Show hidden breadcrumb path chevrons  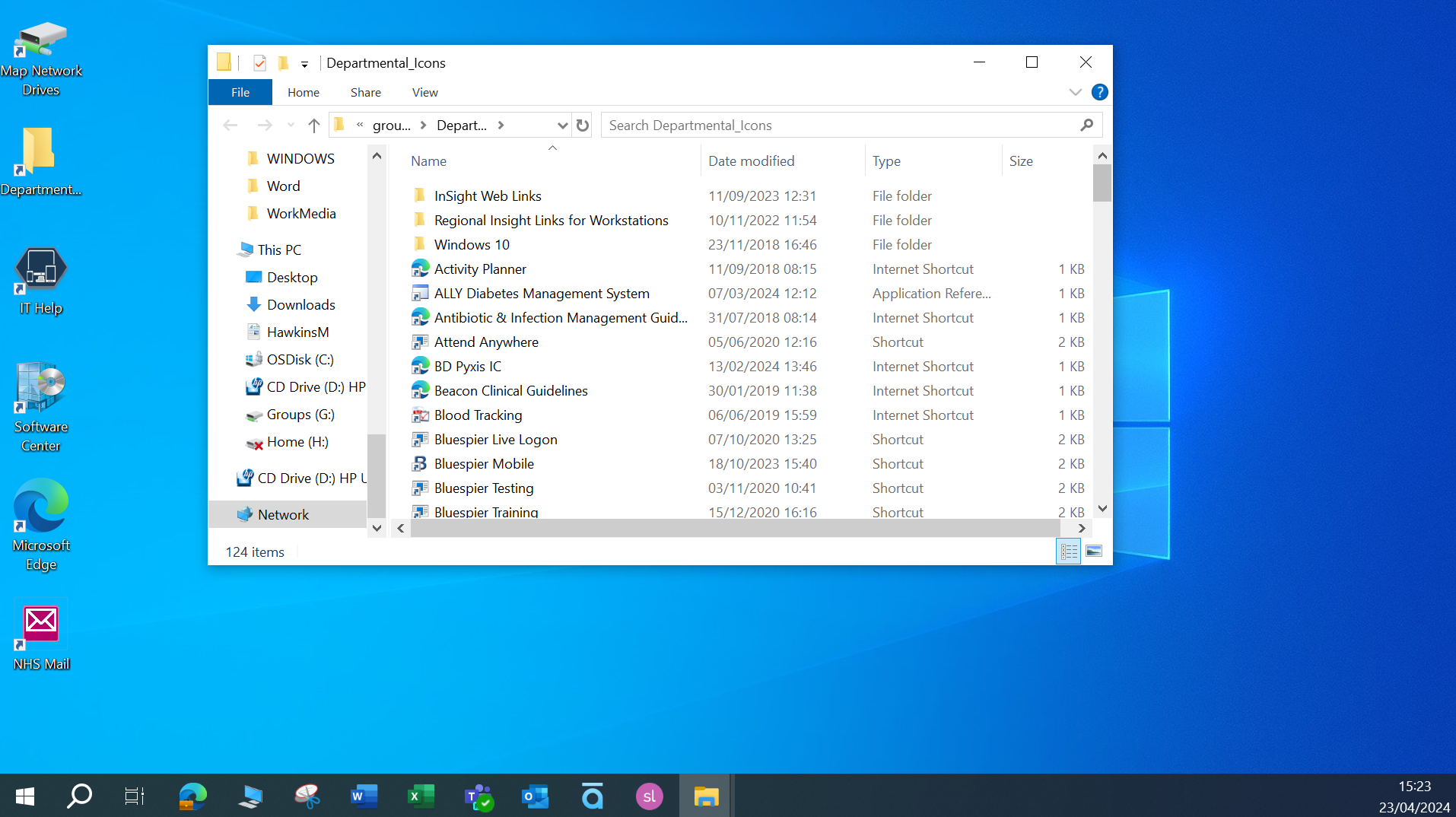tap(360, 126)
